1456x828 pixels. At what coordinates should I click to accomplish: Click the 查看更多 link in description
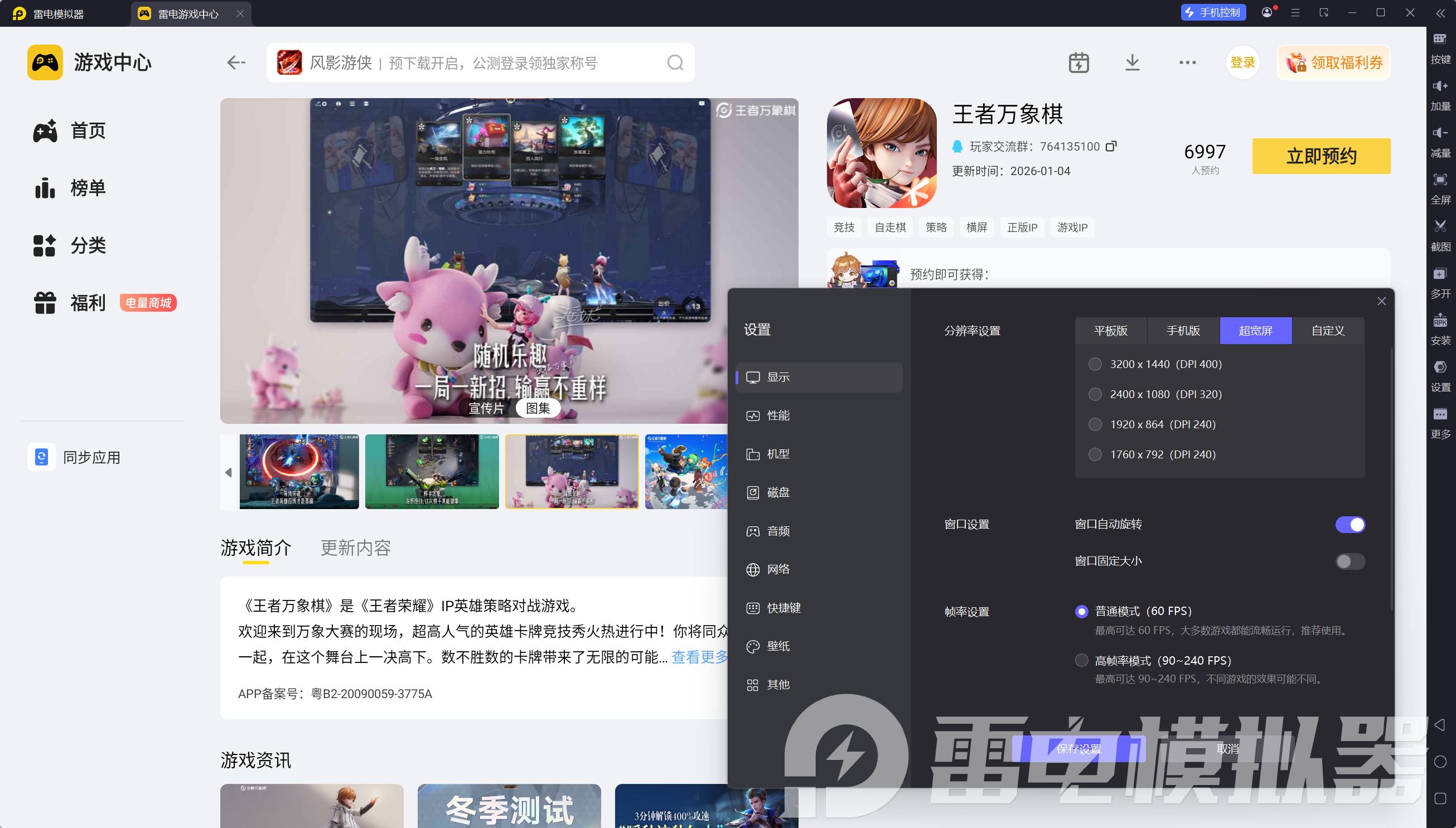pyautogui.click(x=700, y=657)
